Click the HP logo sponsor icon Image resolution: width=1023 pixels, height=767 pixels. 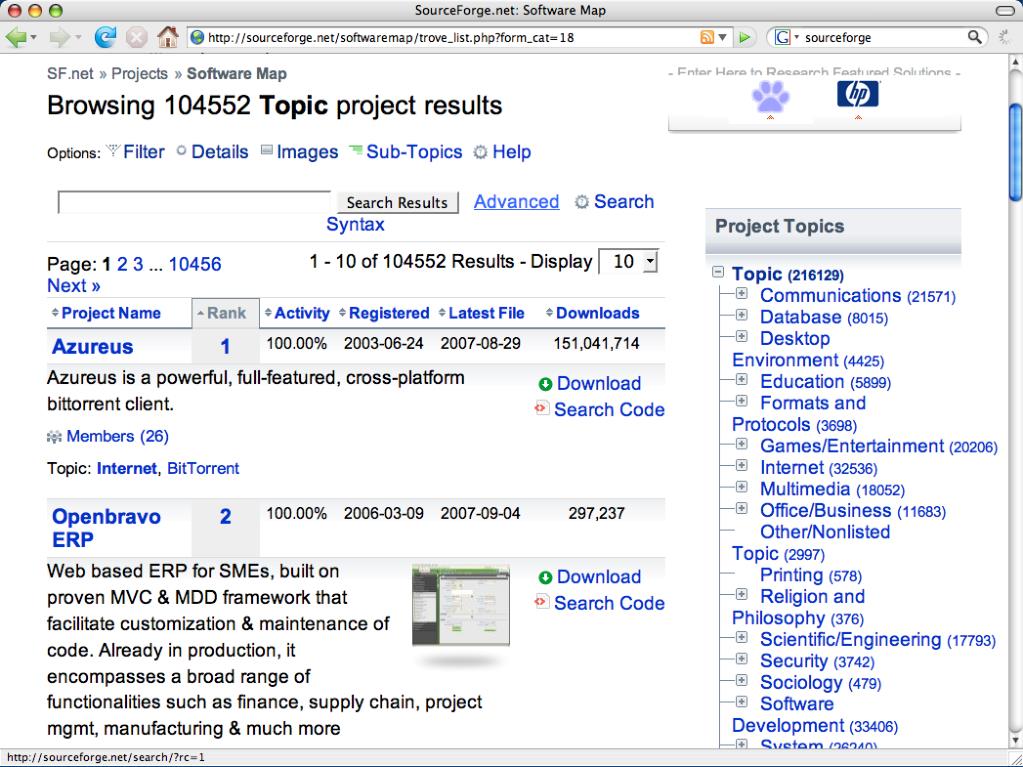click(x=857, y=95)
